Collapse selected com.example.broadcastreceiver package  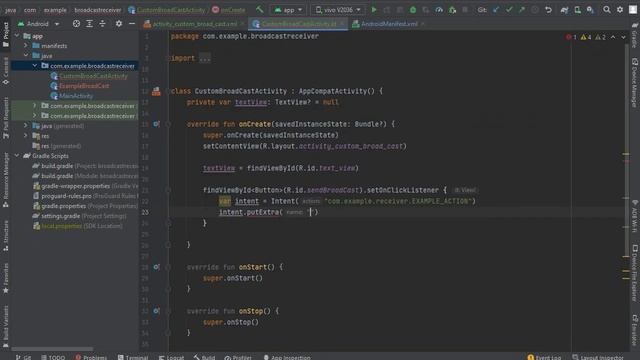click(x=35, y=66)
